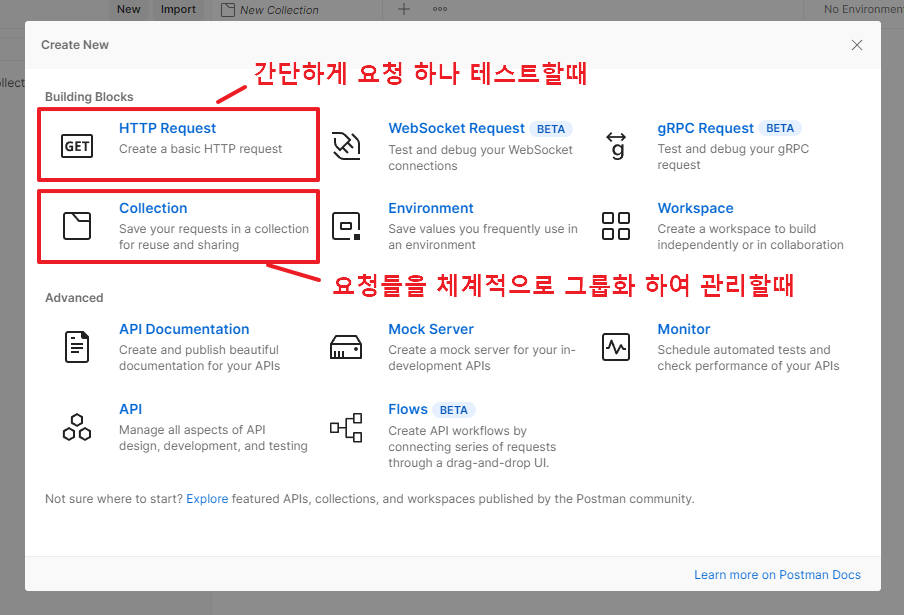Click 'Save your requests in a collection' description

(214, 236)
